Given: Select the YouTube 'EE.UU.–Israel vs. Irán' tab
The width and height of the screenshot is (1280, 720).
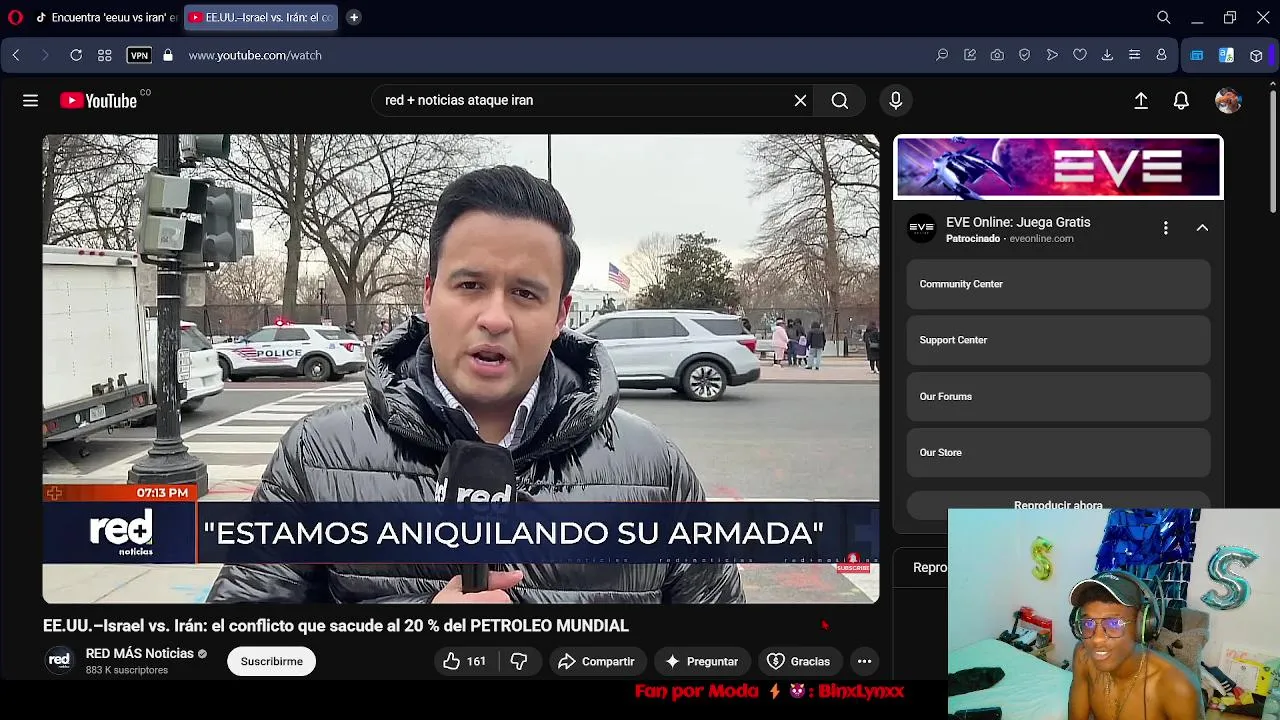Looking at the screenshot, I should (x=260, y=17).
